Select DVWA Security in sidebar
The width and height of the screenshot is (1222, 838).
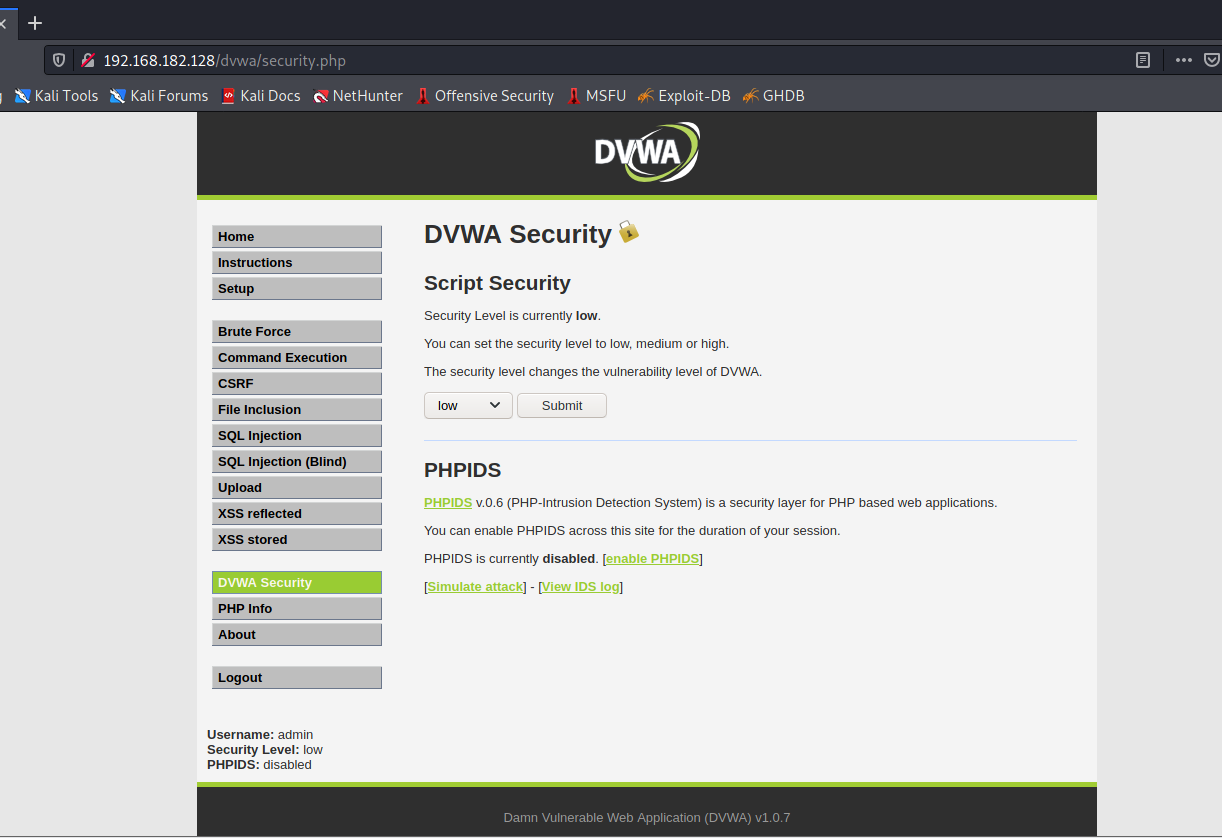tap(297, 582)
